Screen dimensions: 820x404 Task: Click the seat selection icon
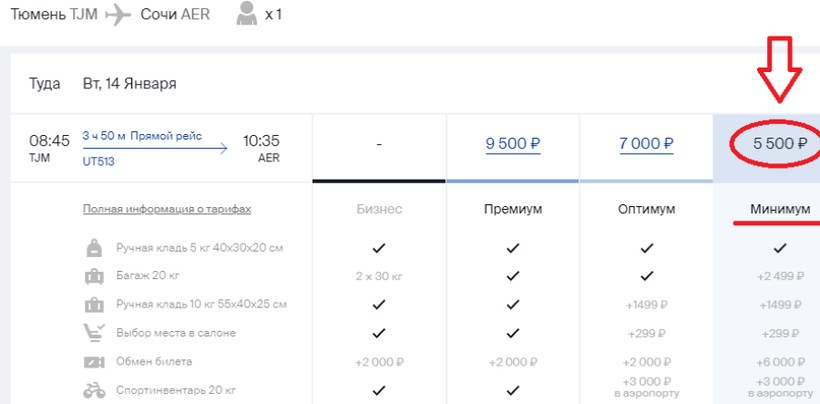tap(94, 333)
